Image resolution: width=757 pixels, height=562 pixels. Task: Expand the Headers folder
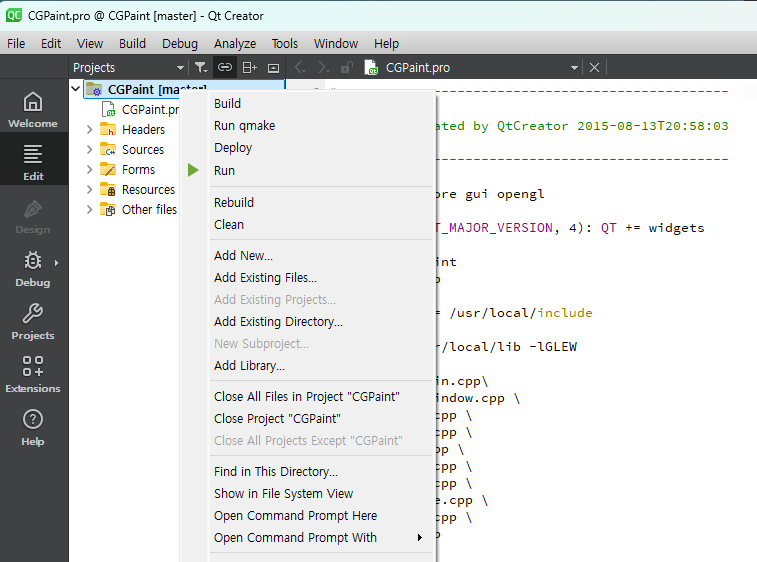coord(89,129)
